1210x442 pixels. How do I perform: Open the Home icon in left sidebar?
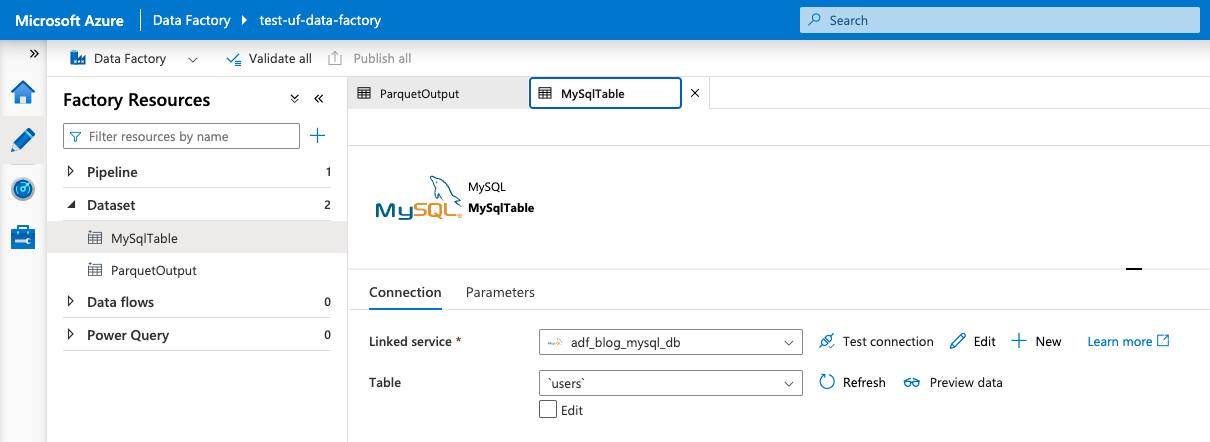point(23,93)
